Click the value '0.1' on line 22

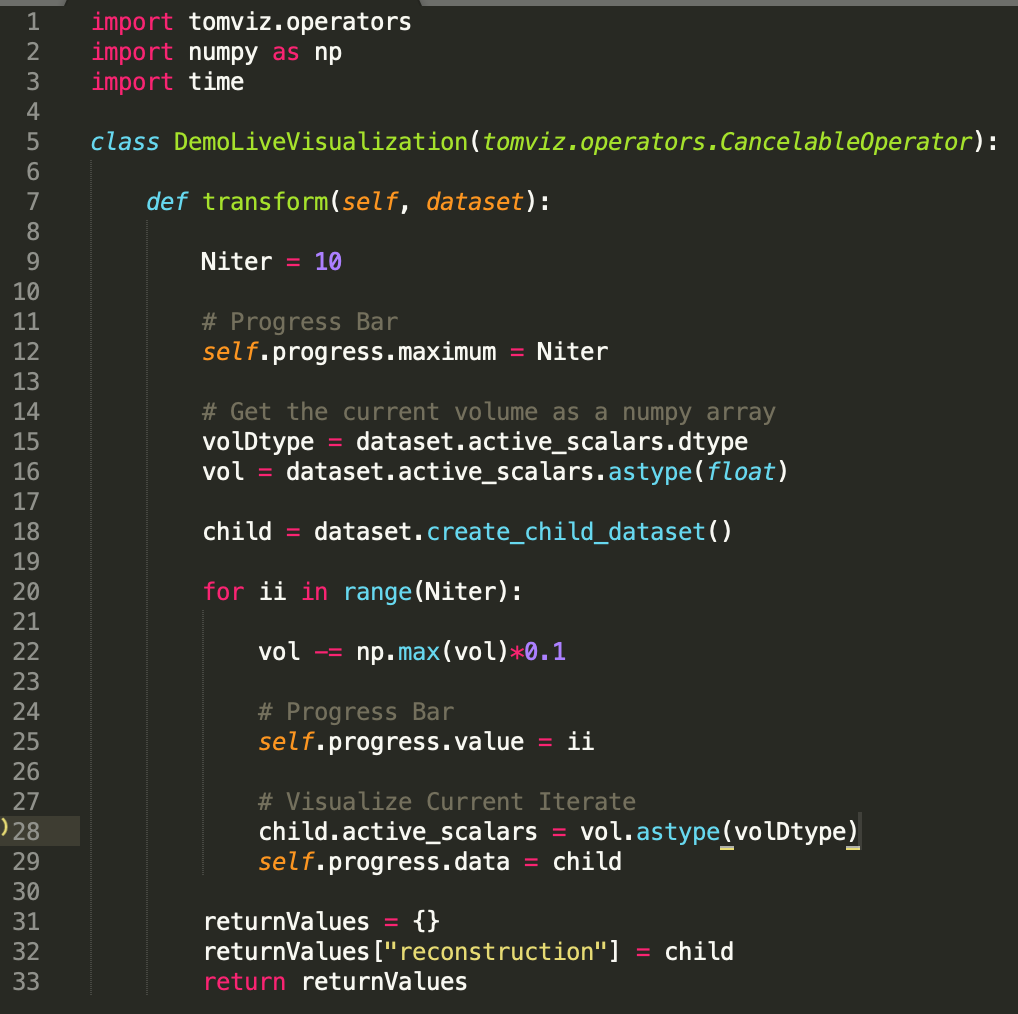tap(545, 652)
